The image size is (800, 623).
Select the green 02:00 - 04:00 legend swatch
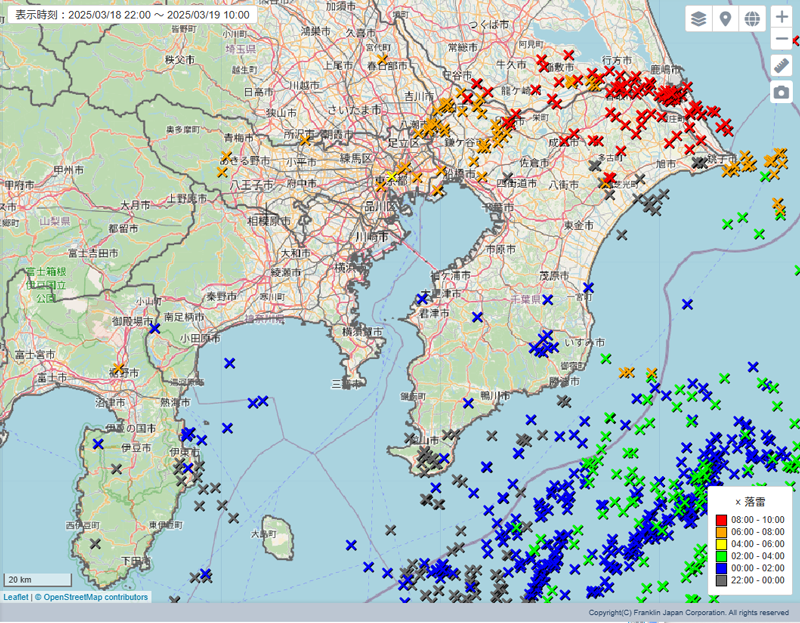[721, 556]
